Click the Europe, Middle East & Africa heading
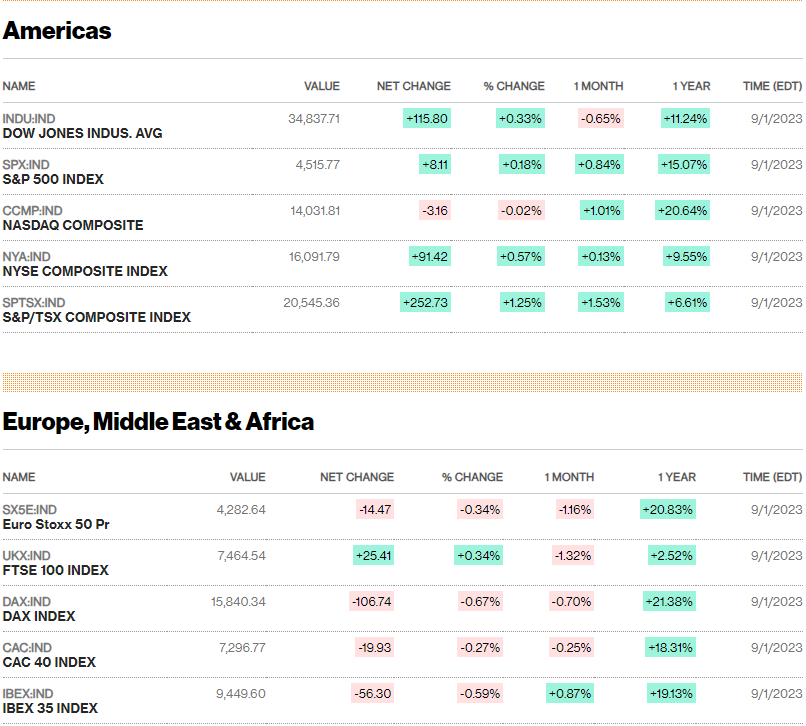Image resolution: width=806 pixels, height=726 pixels. pos(158,422)
